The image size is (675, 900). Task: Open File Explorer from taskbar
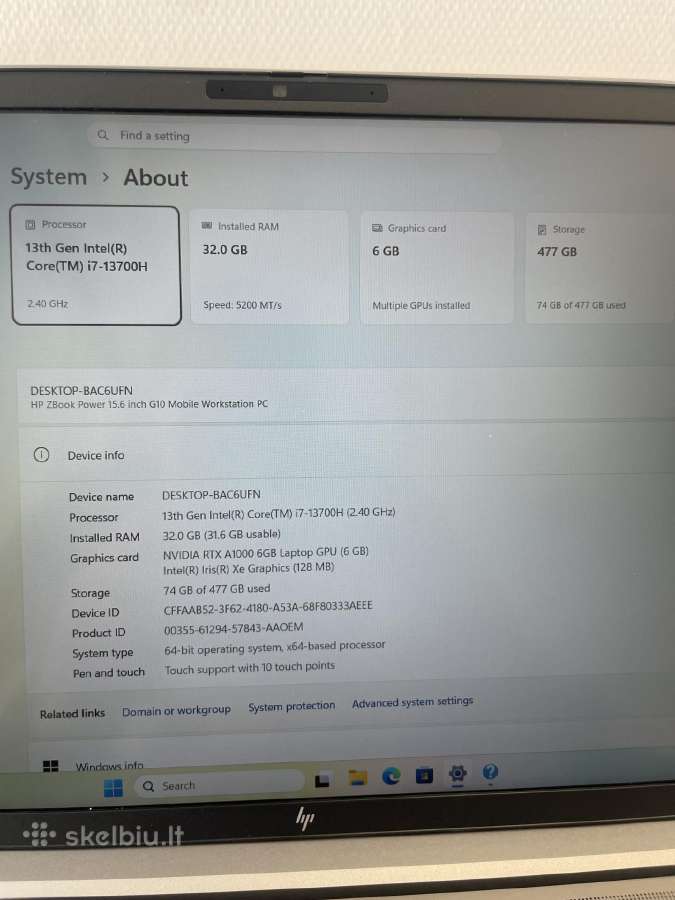(x=358, y=778)
